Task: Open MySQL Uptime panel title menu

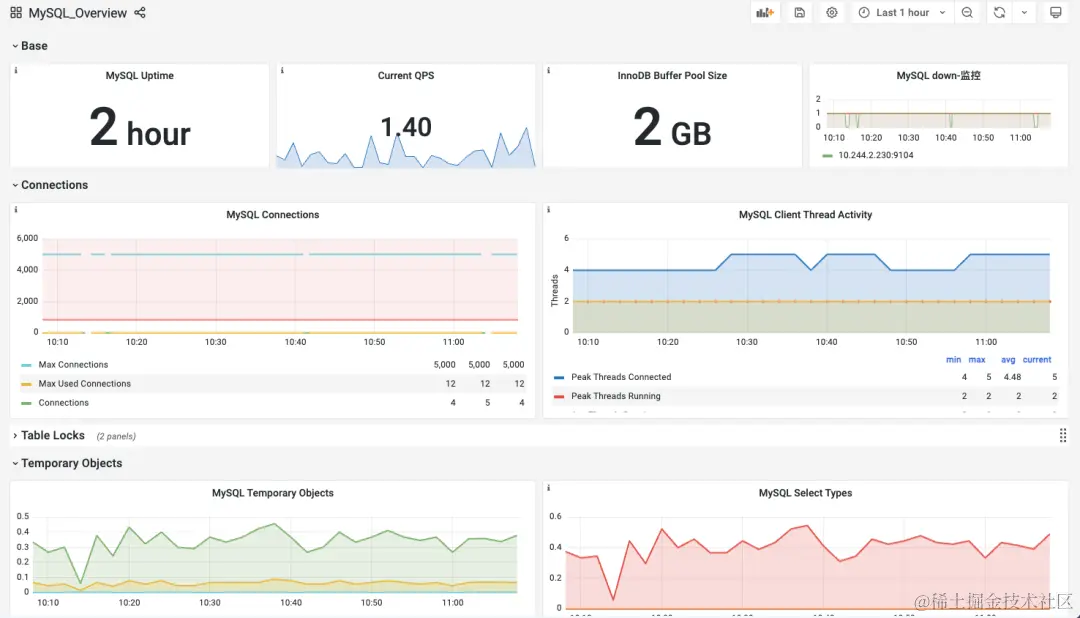Action: click(139, 76)
